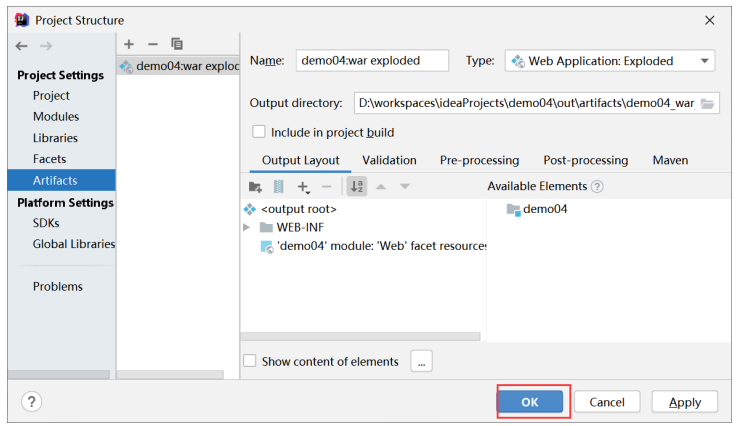Close the Project Structure dialog
The image size is (748, 426).
(710, 20)
